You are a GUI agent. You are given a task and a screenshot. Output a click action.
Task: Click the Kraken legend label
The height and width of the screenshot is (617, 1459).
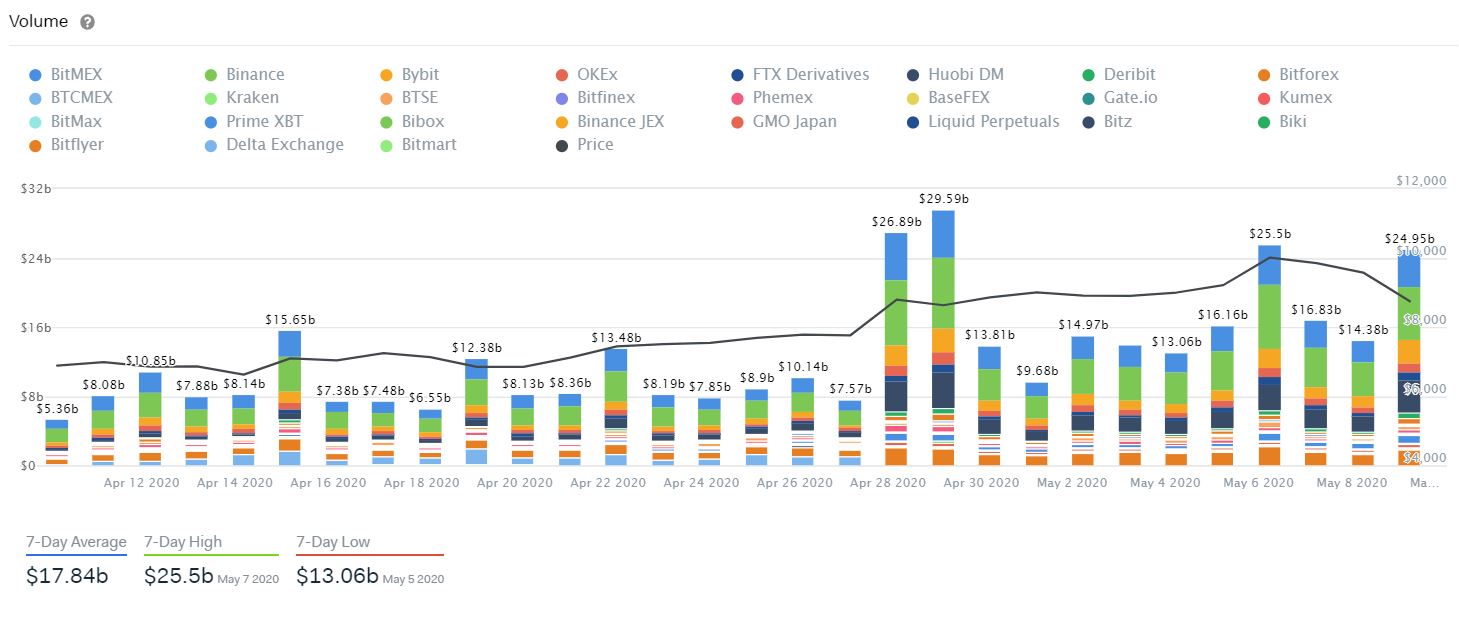[253, 98]
